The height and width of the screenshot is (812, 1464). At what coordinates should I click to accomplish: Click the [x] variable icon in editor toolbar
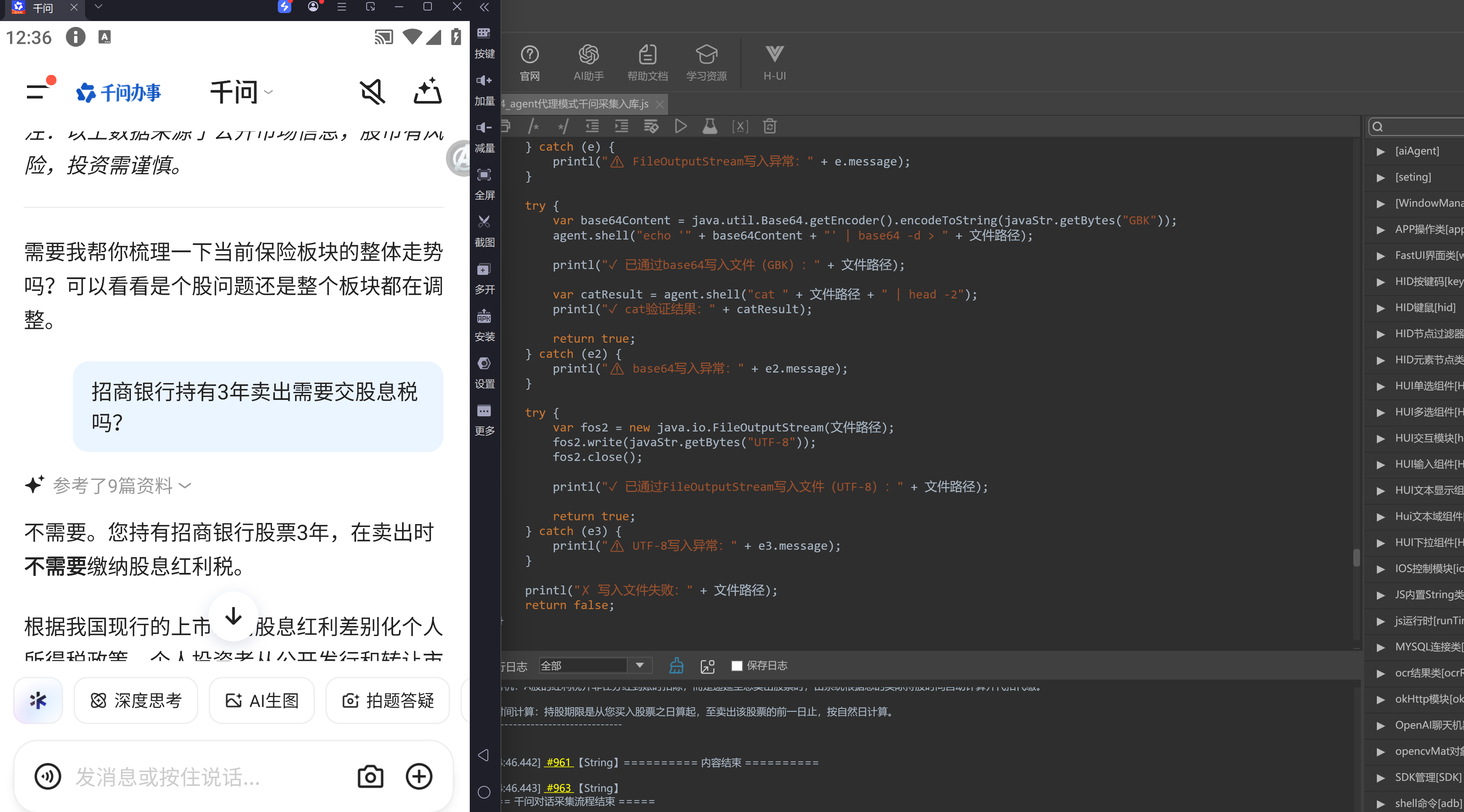pyautogui.click(x=740, y=126)
